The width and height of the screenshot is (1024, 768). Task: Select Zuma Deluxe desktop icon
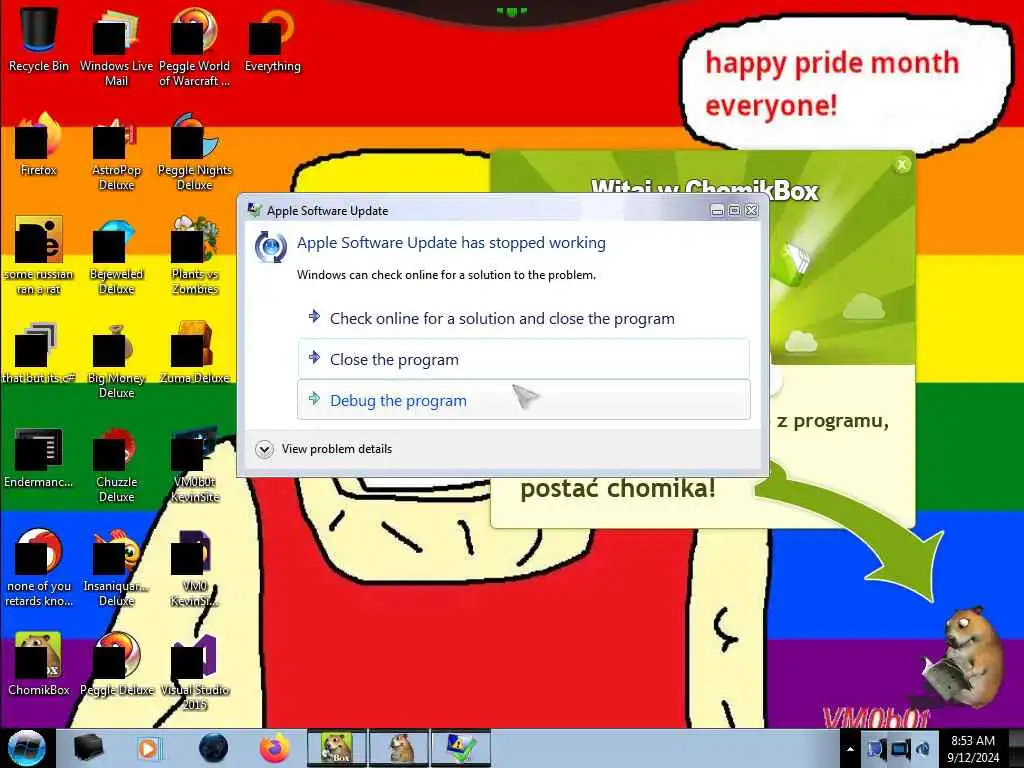[x=195, y=351]
